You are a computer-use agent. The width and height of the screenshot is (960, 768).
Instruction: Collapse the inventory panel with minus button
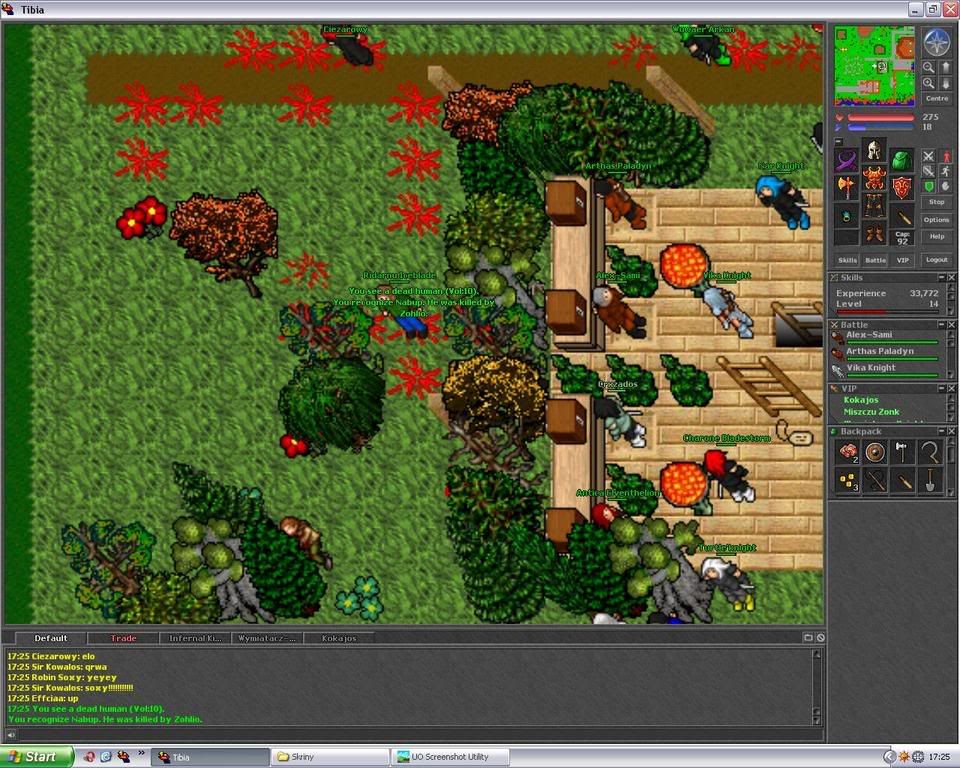[x=838, y=141]
